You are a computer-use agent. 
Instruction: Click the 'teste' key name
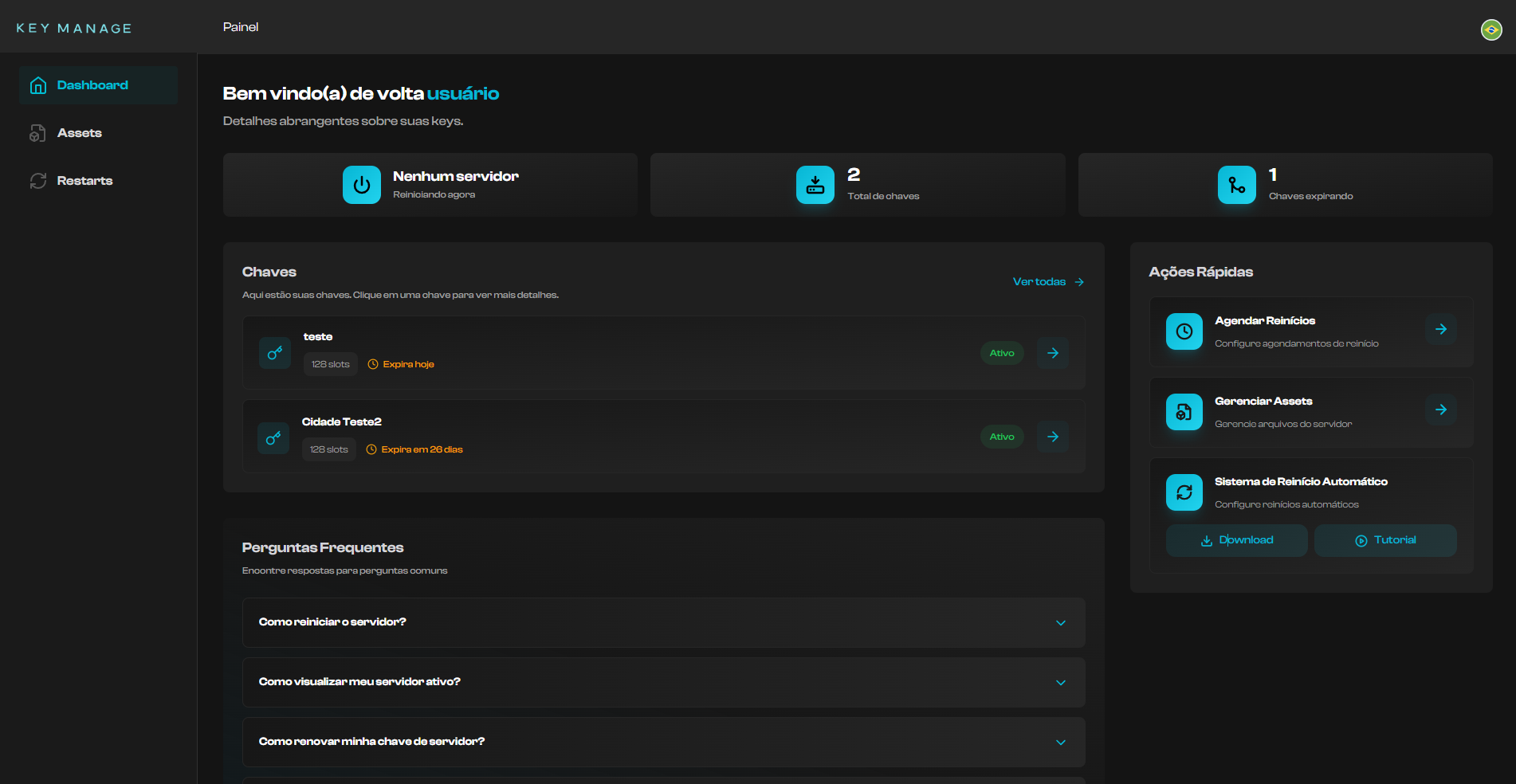(318, 337)
